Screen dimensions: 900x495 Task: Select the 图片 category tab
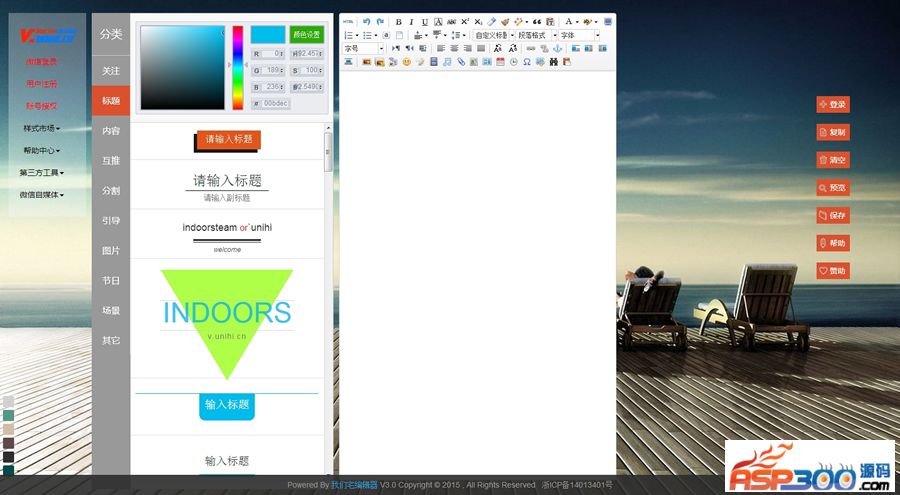[111, 250]
